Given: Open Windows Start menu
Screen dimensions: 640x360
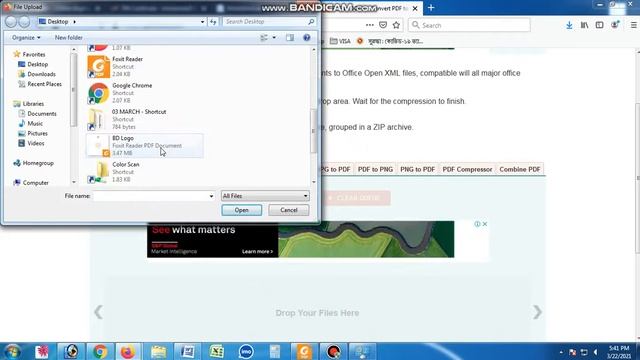Looking at the screenshot, I should point(12,351).
